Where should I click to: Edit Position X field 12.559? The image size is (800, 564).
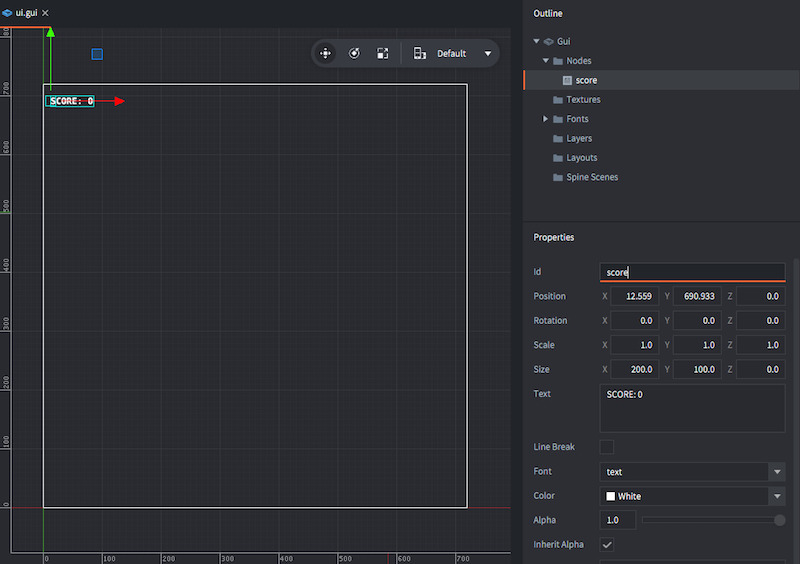coord(634,296)
